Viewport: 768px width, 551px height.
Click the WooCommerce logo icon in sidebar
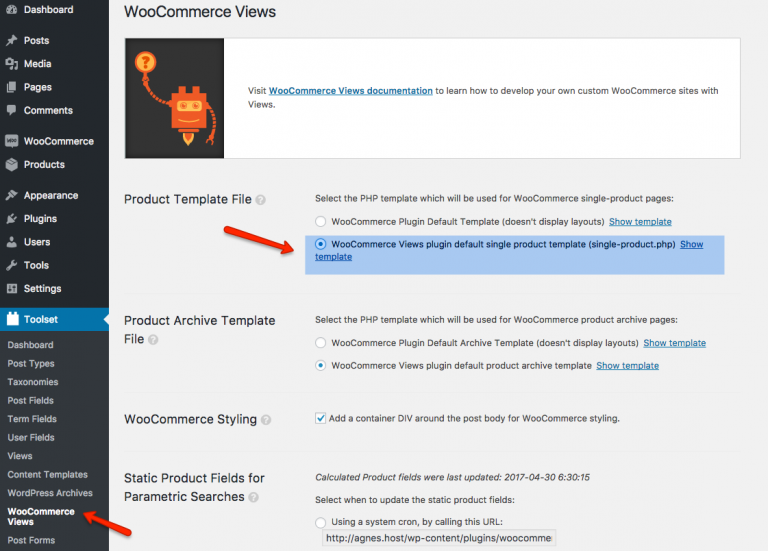[x=12, y=141]
